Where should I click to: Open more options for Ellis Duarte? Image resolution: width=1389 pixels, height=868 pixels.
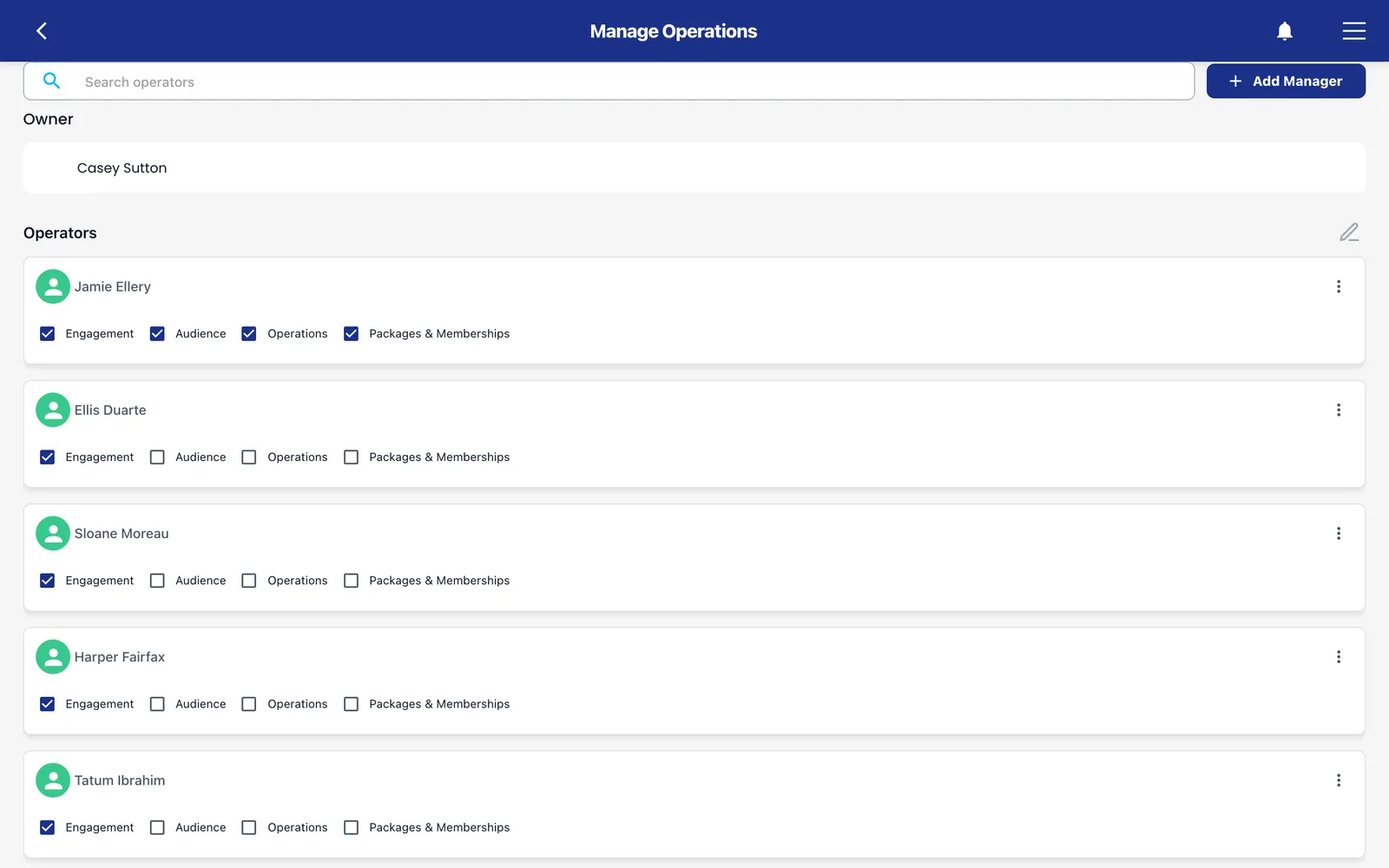click(x=1339, y=410)
